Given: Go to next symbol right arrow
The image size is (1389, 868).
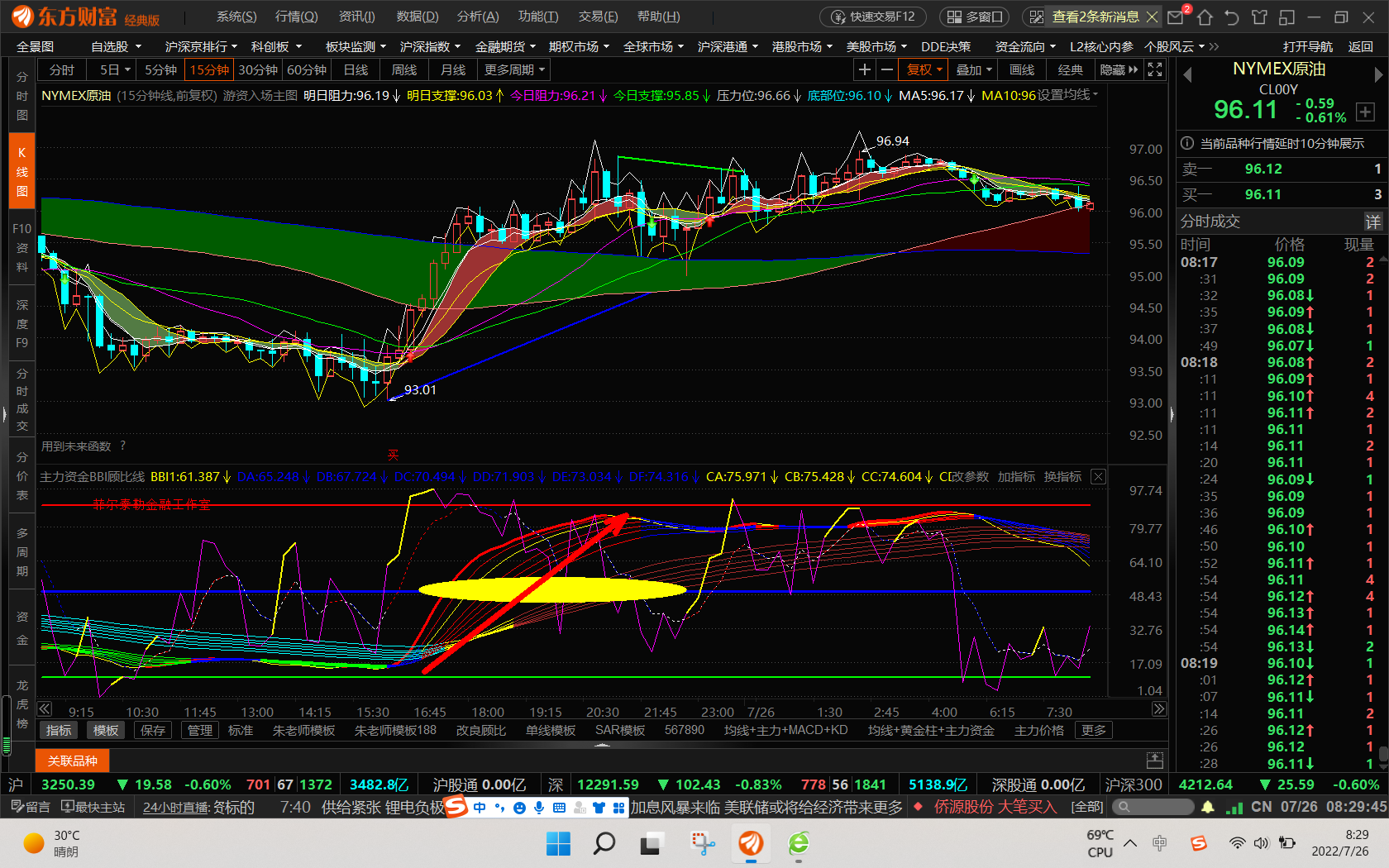Looking at the screenshot, I should (x=1378, y=75).
